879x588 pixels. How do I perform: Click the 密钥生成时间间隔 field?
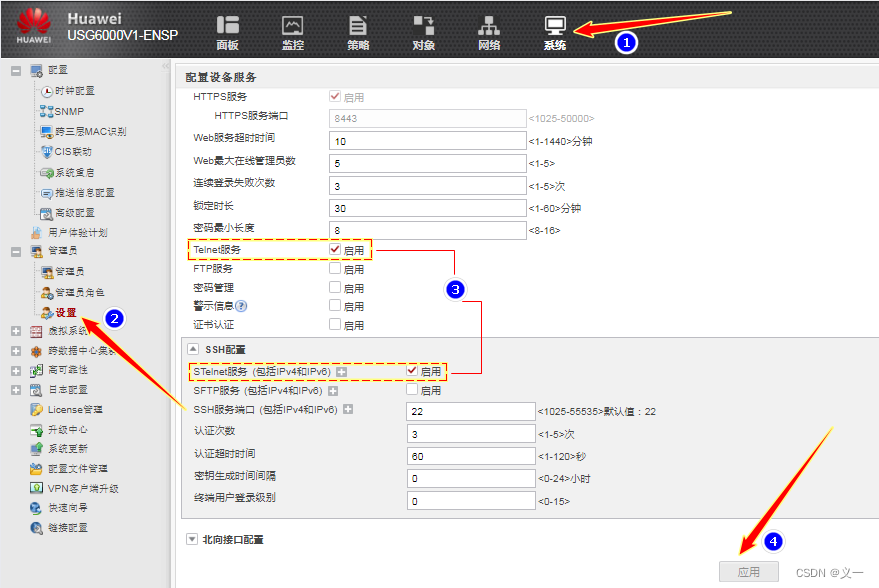pyautogui.click(x=471, y=478)
